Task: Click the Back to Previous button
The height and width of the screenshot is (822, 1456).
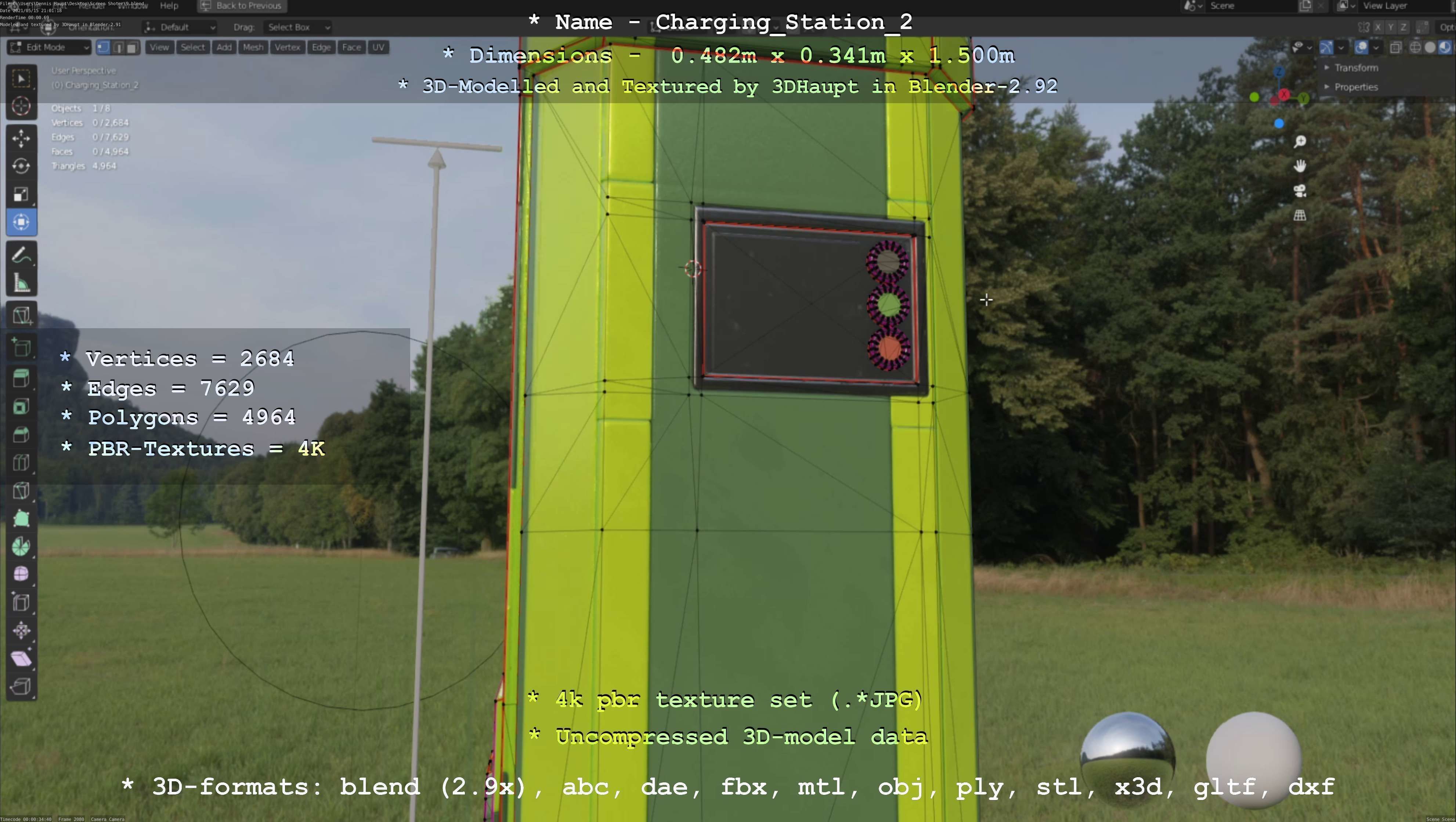Action: coord(242,6)
